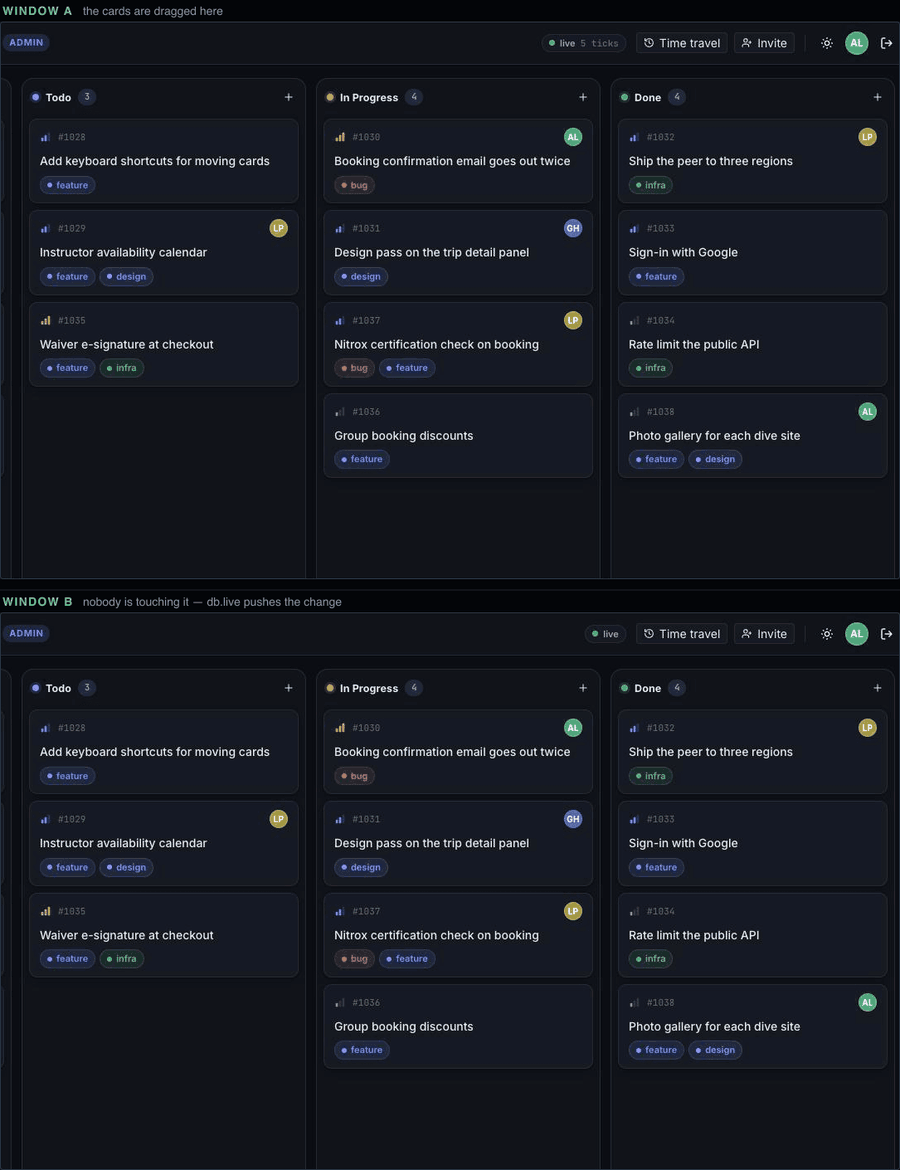Add a card to Todo in Window B

click(288, 688)
